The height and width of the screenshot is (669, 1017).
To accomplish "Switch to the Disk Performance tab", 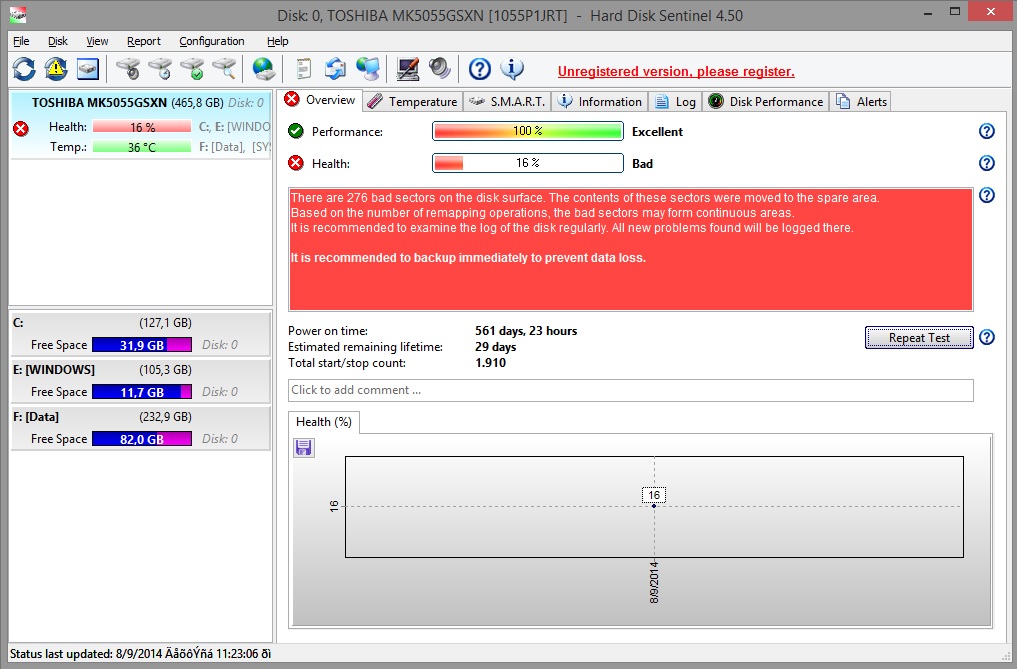I will (766, 102).
